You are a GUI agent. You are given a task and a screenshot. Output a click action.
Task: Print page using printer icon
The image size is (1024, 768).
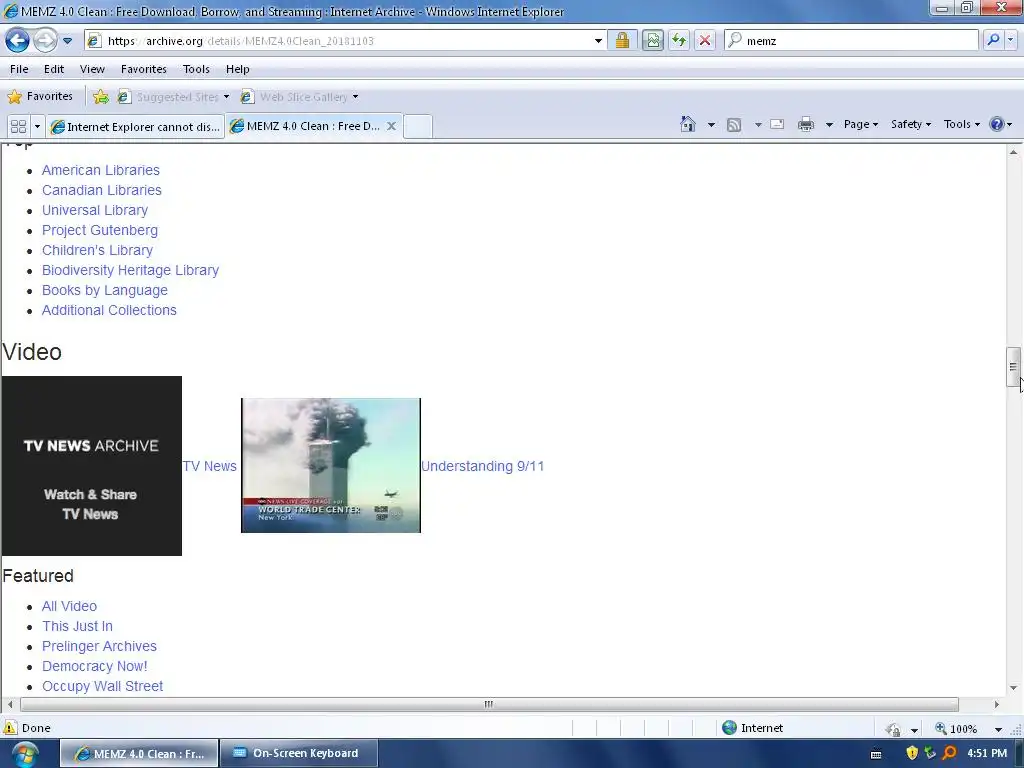coord(806,124)
